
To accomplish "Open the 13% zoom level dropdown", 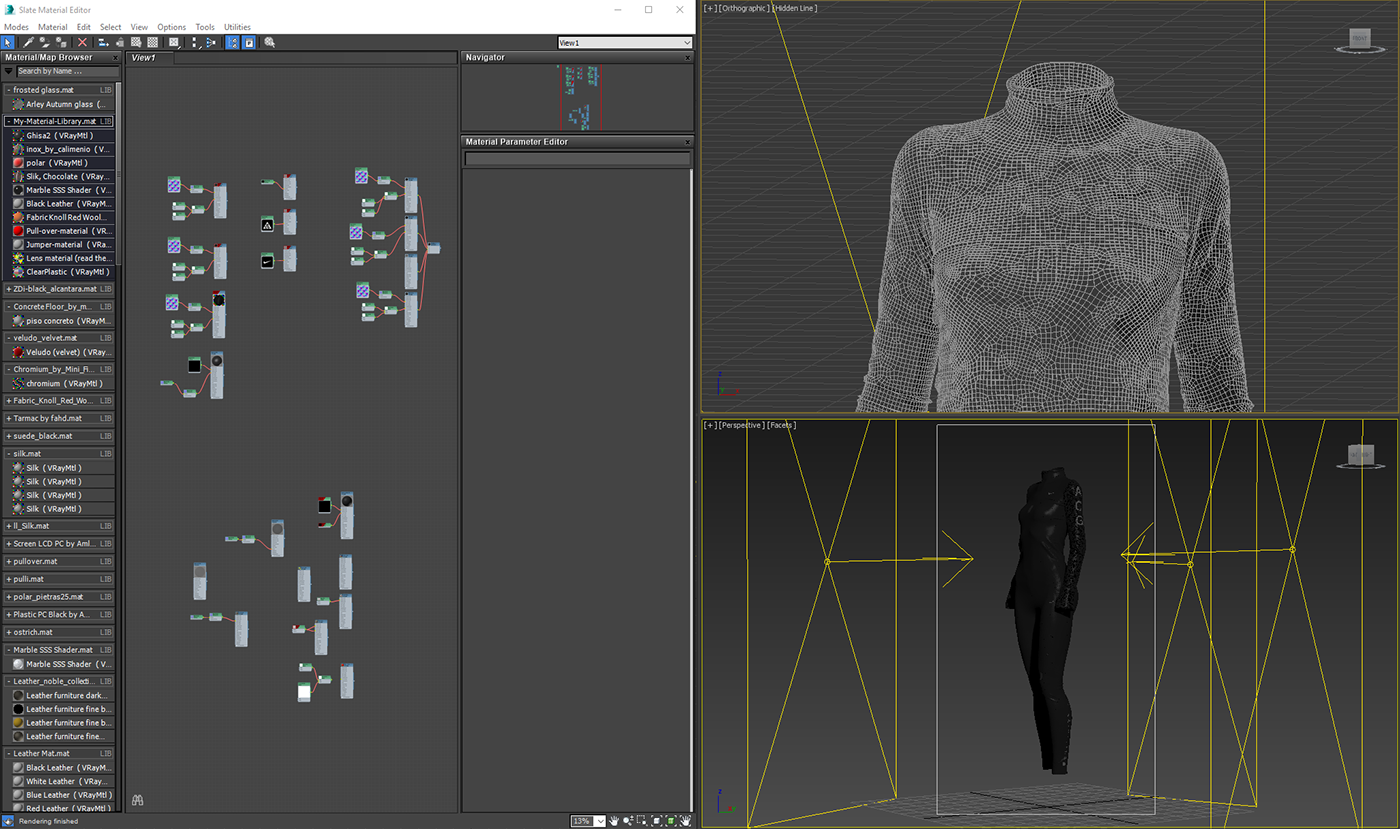I will coord(600,821).
